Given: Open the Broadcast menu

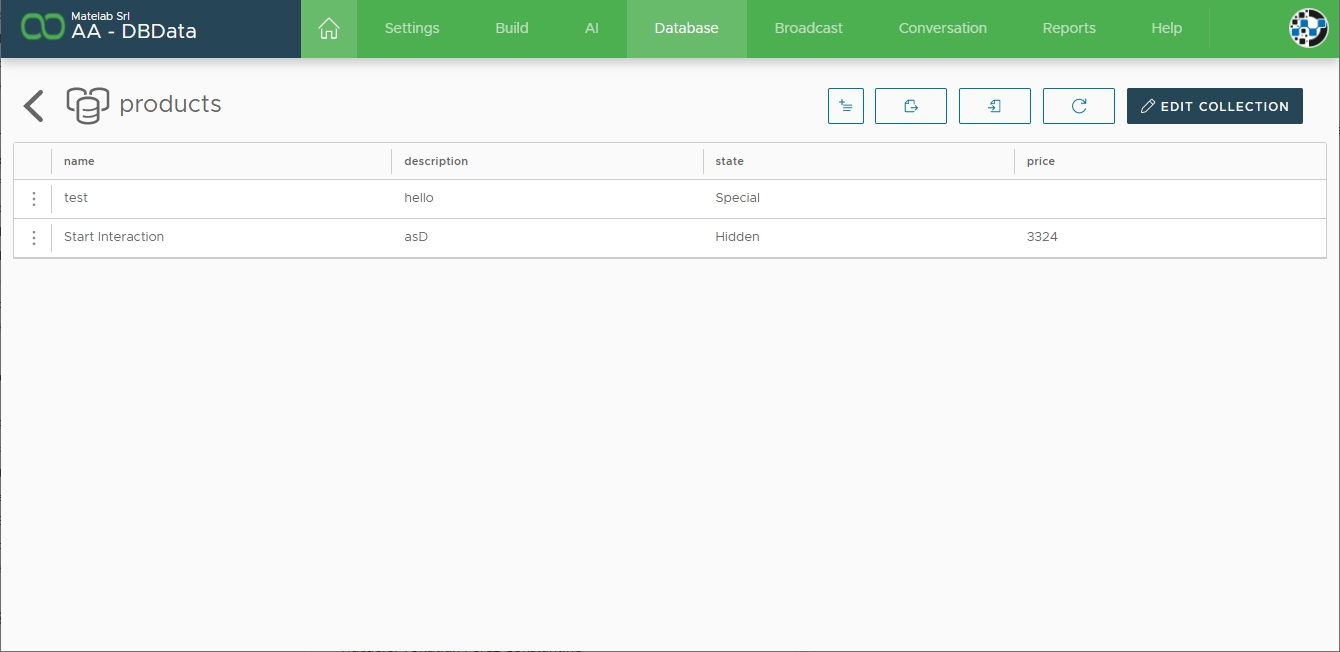Looking at the screenshot, I should click(x=808, y=28).
